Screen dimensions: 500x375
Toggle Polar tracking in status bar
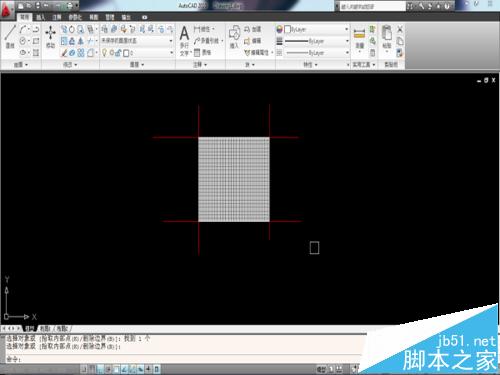coord(108,369)
